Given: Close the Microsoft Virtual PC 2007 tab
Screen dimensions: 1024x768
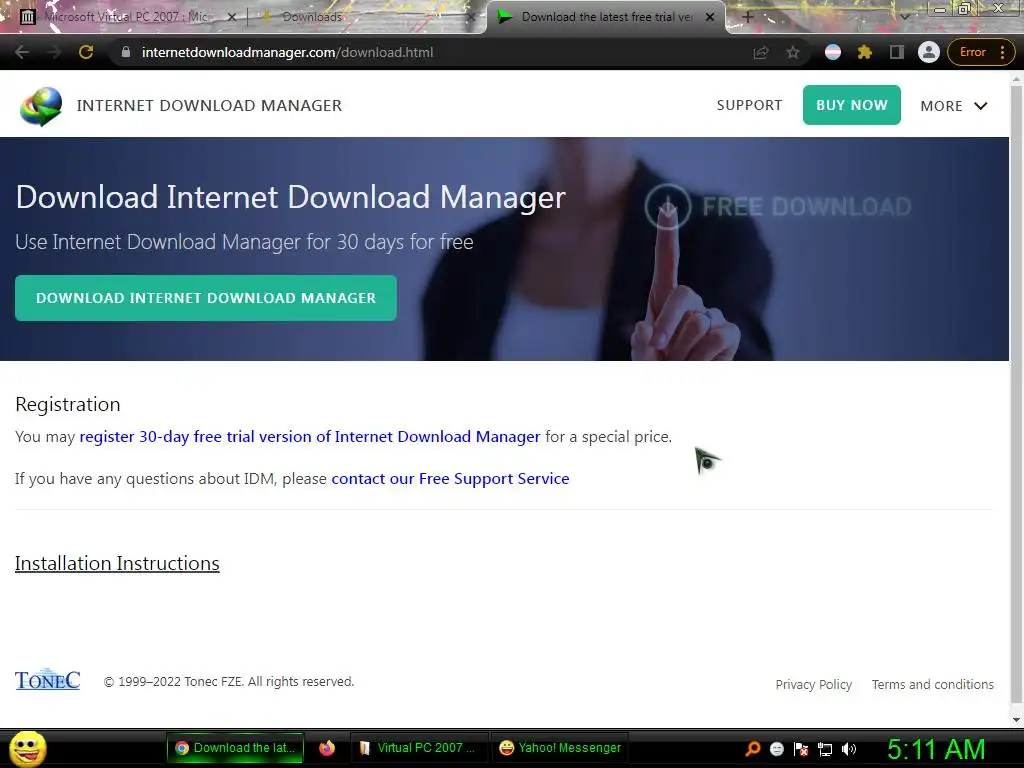Looking at the screenshot, I should [231, 18].
